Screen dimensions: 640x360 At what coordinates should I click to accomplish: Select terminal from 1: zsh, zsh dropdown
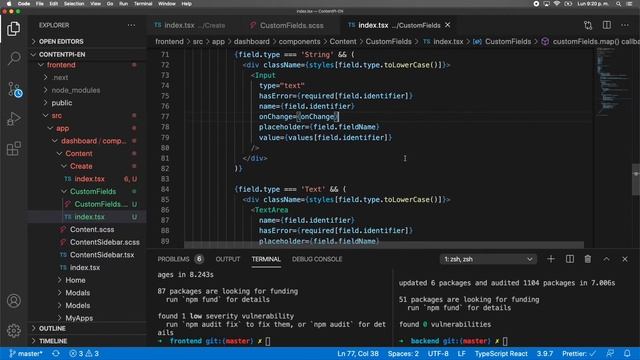pos(488,259)
